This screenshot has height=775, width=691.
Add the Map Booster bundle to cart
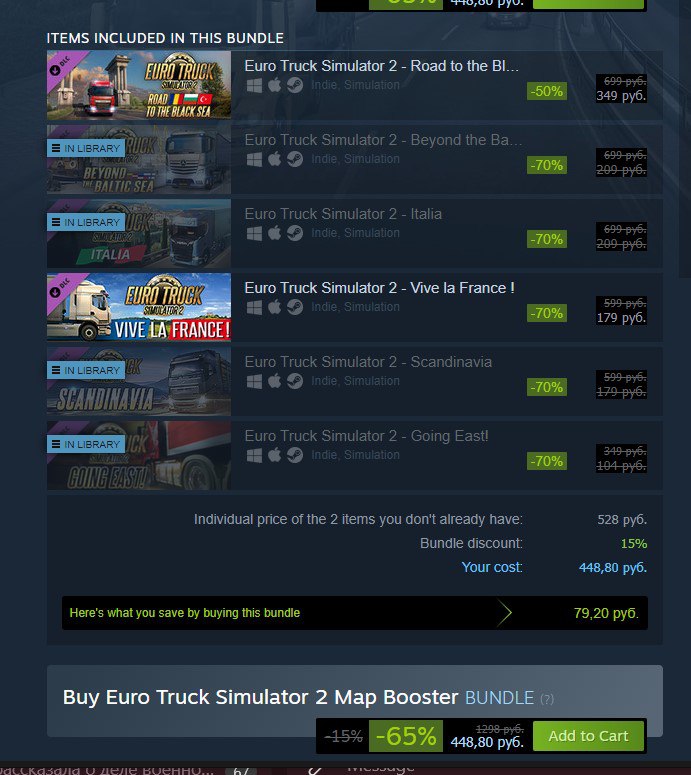(x=588, y=736)
